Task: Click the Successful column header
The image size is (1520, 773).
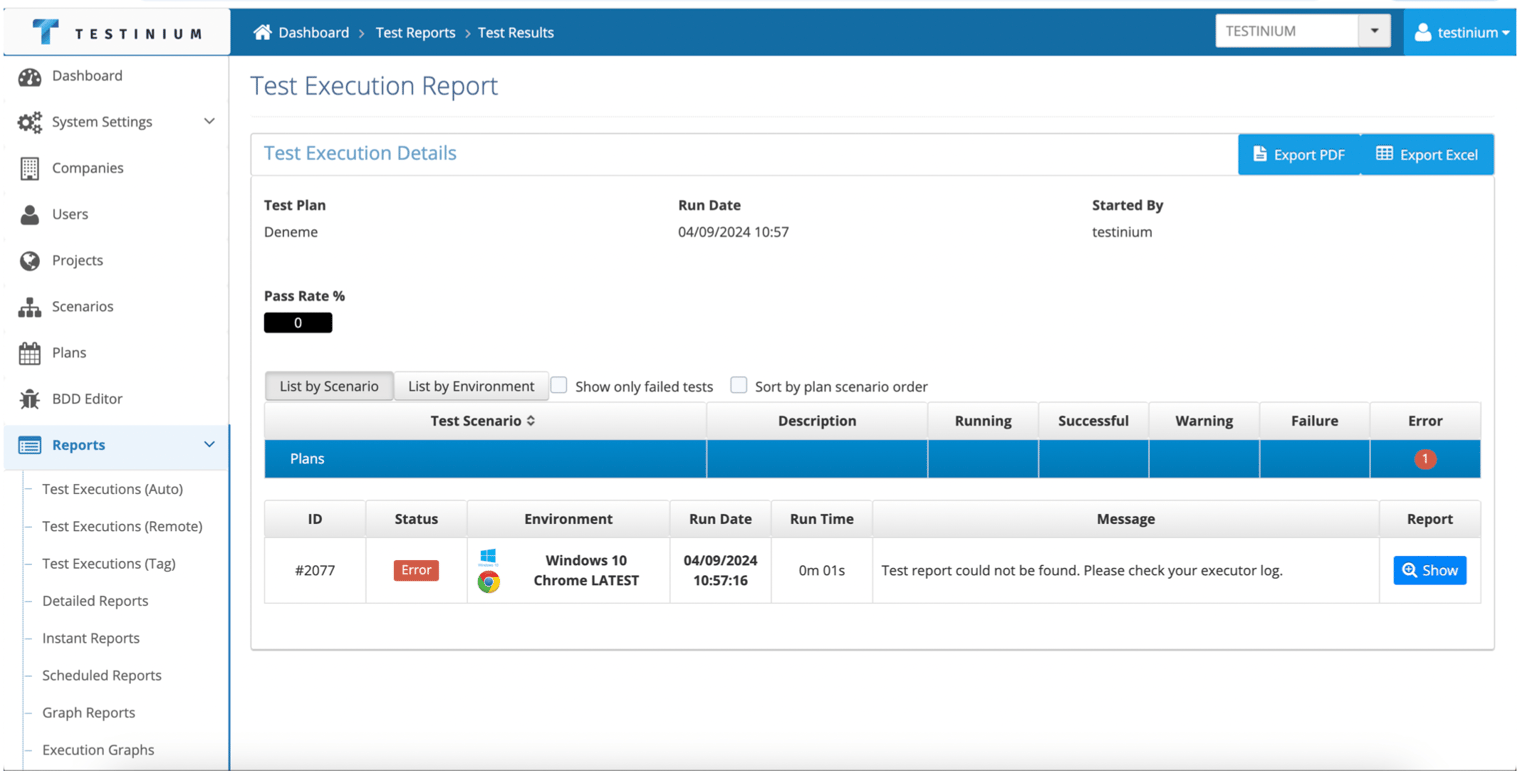Action: click(1093, 421)
